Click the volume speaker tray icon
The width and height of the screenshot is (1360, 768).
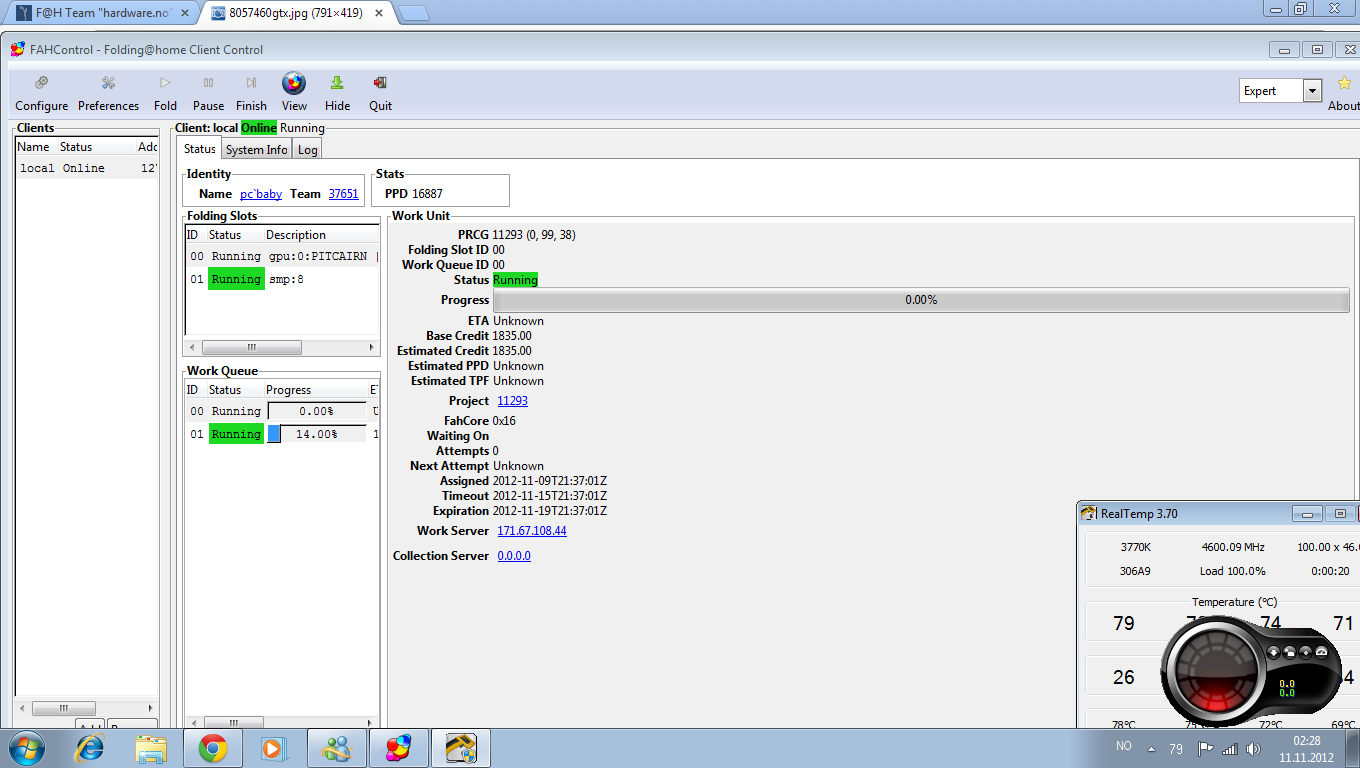tap(1253, 748)
